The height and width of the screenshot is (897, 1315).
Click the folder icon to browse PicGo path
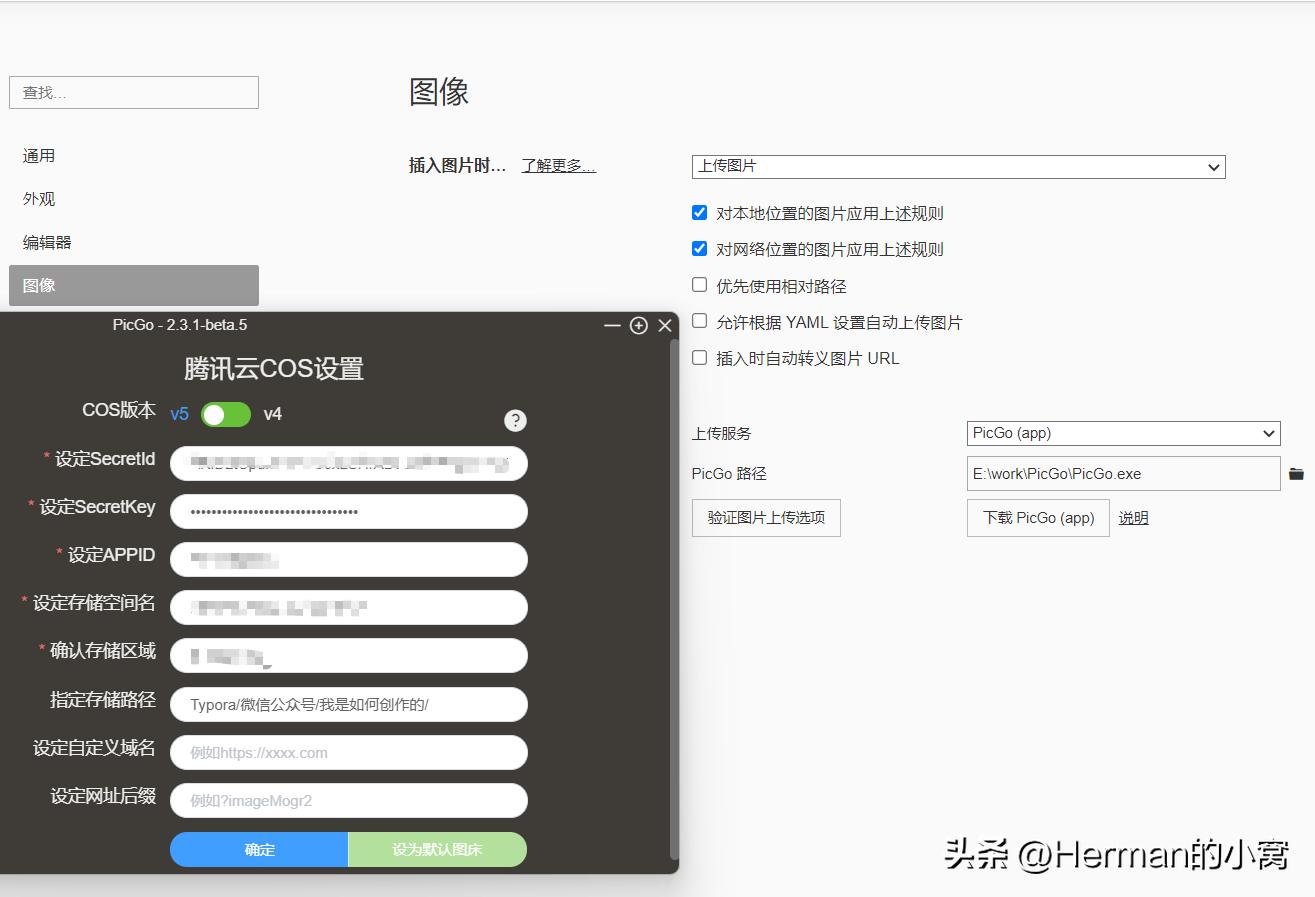pos(1296,473)
